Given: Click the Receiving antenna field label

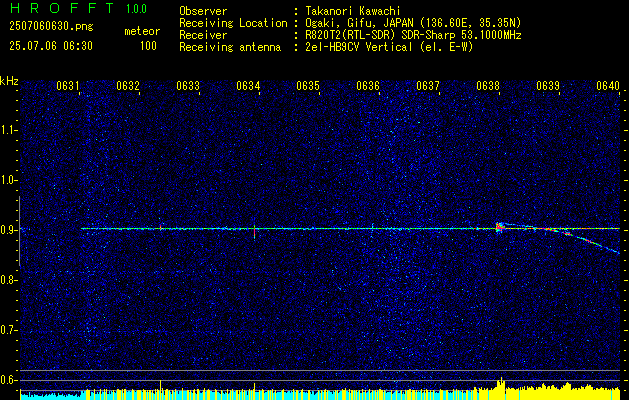Looking at the screenshot, I should click(x=230, y=47).
